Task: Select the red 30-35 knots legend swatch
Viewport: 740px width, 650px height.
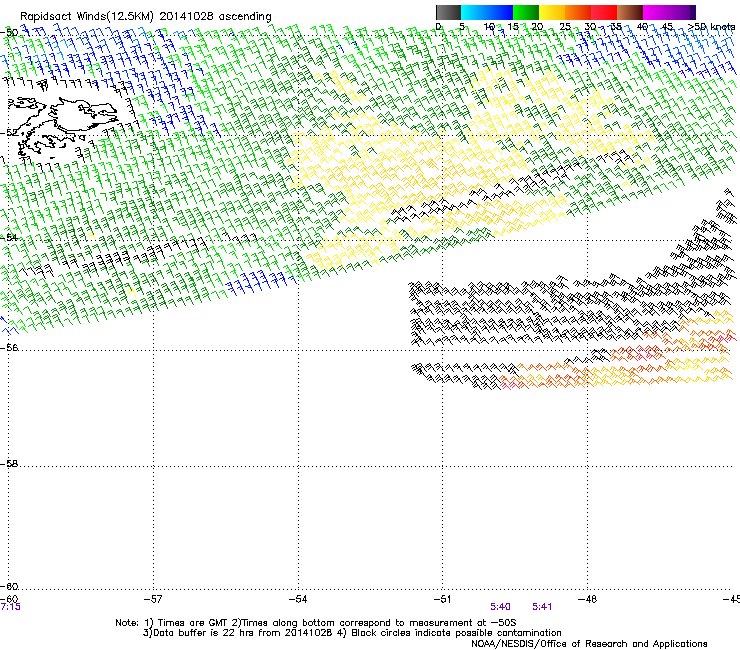Action: (x=604, y=12)
